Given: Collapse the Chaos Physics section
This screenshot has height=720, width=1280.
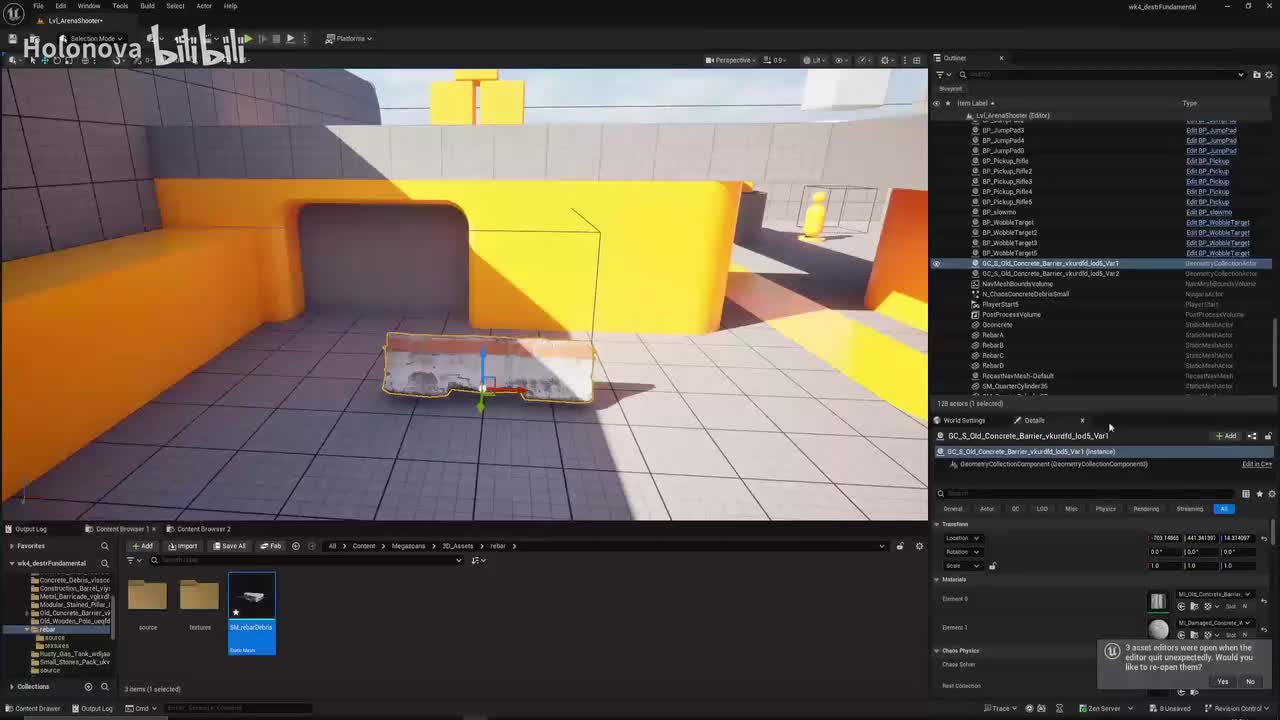Looking at the screenshot, I should click(937, 651).
